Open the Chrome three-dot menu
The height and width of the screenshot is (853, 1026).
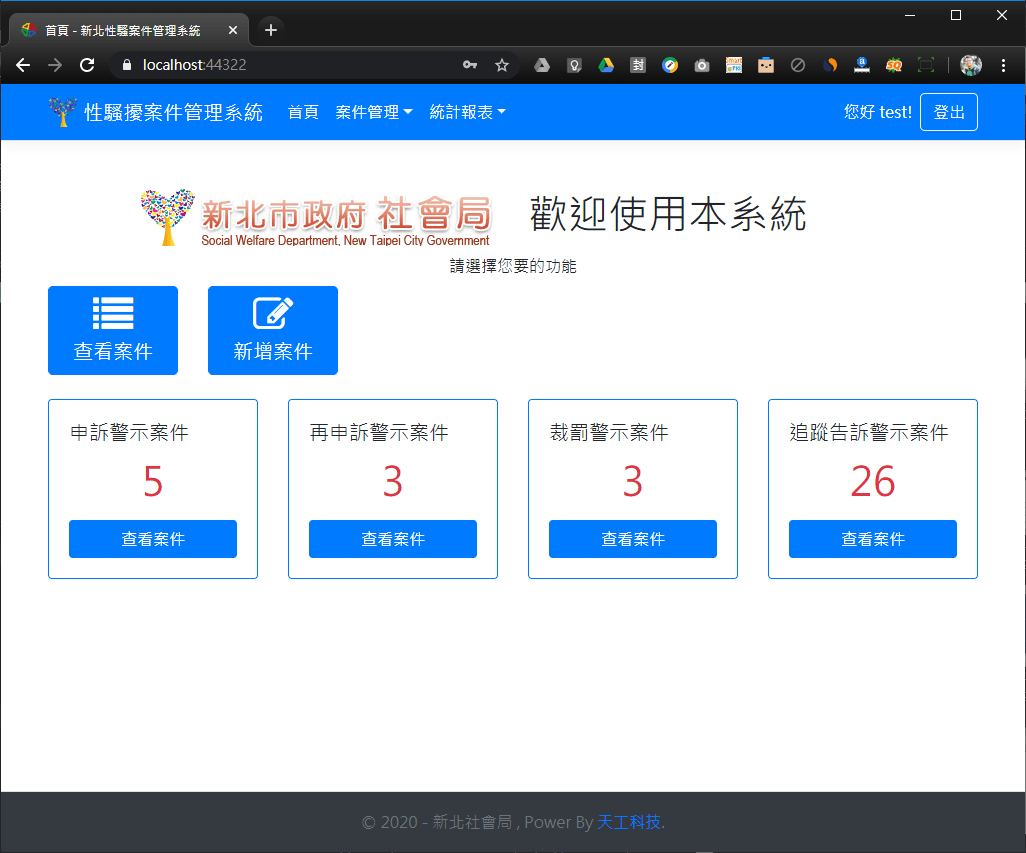(x=1003, y=65)
